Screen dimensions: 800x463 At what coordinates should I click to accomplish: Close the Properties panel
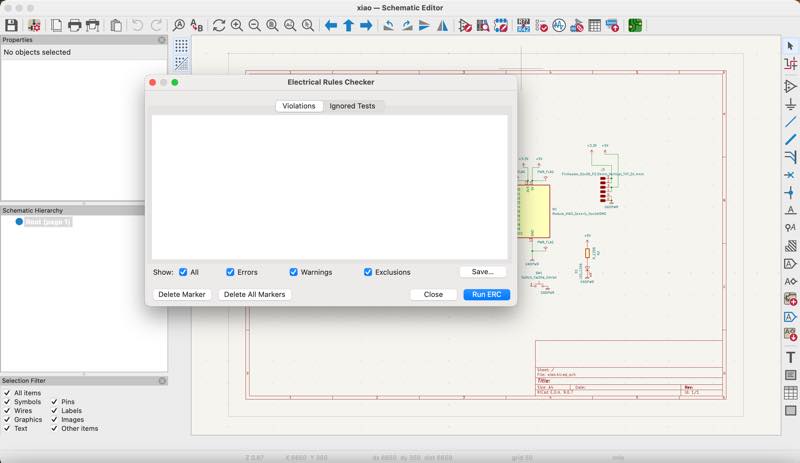point(162,40)
